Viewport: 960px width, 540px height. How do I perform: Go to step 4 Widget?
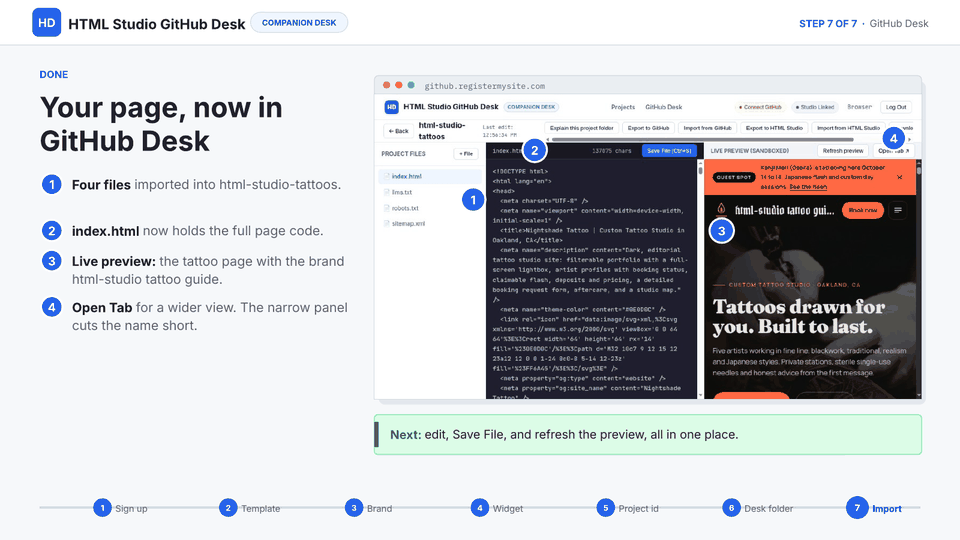[x=497, y=508]
